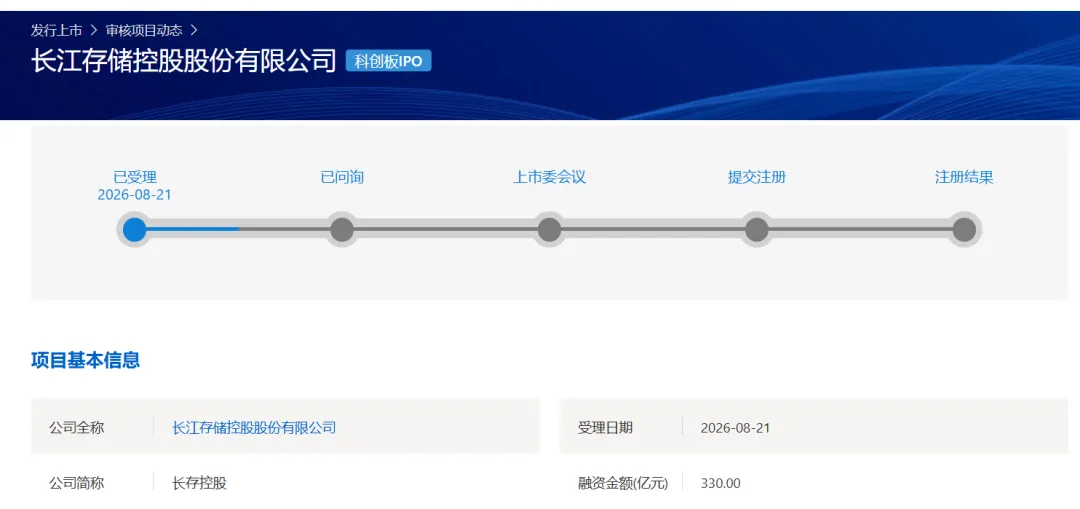Click the 受理日期 value 2026-08-21

736,428
